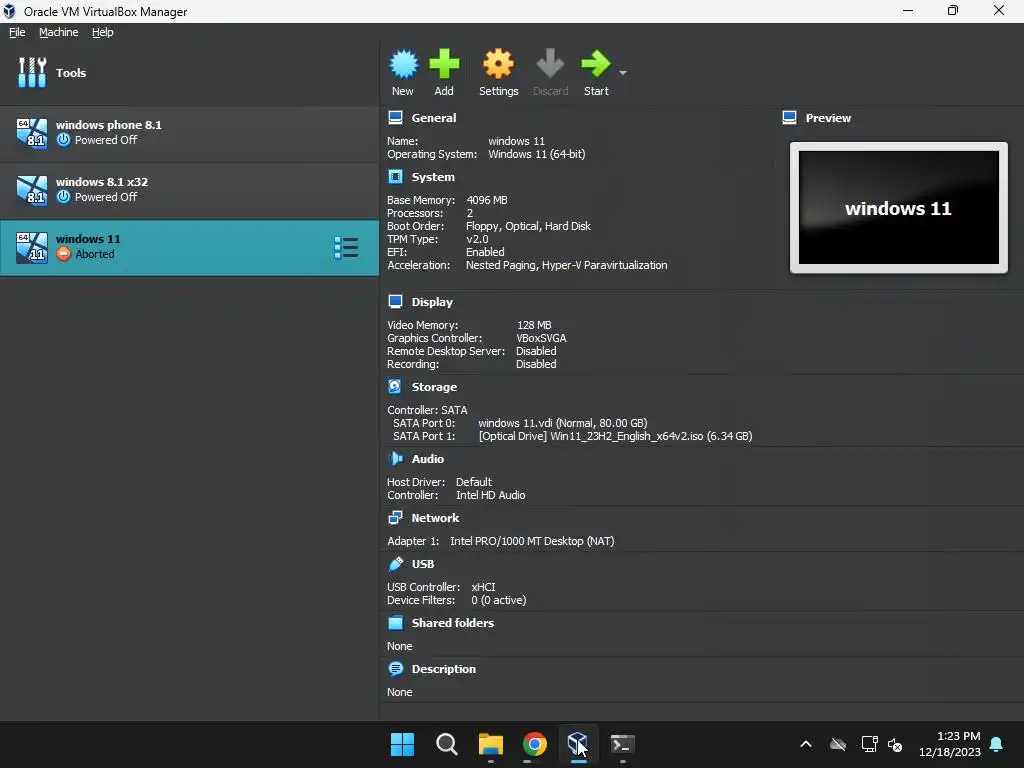This screenshot has height=768, width=1024.
Task: Open the Description section header
Action: [x=443, y=669]
